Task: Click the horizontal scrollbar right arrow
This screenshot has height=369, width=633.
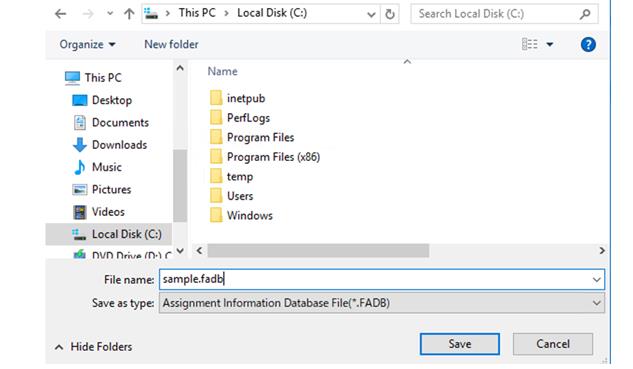Action: (602, 251)
